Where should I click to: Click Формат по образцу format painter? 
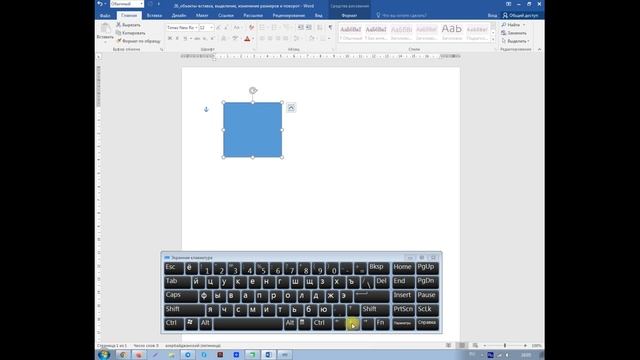tap(138, 41)
